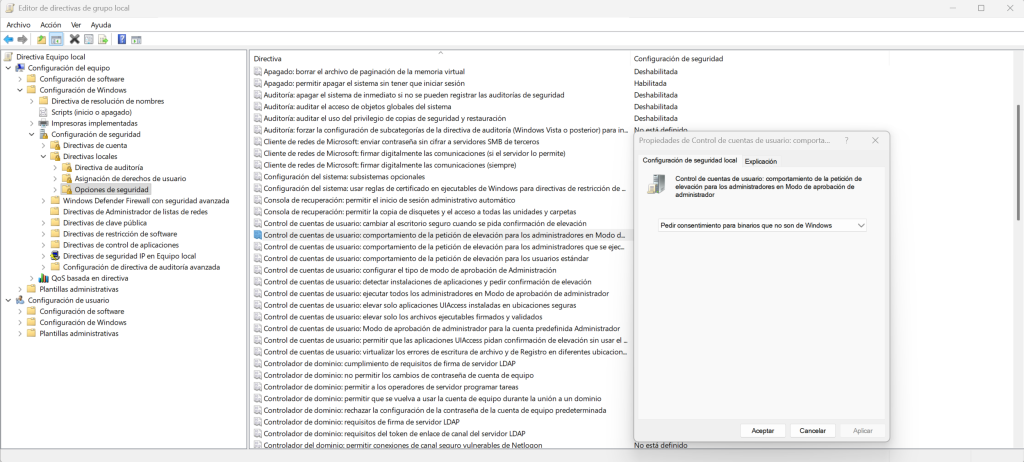Collapse the Directivas locales tree node

44,157
